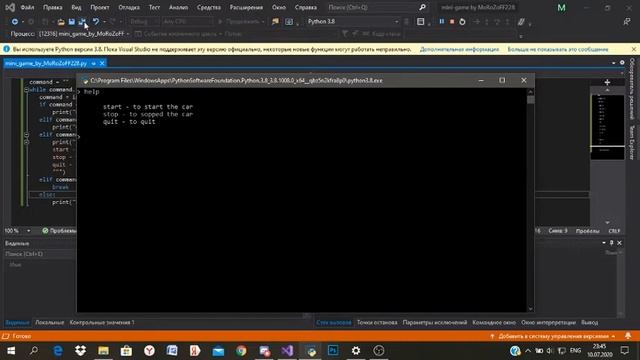Open the Правка menu
Image resolution: width=640 pixels, height=360 pixels.
(x=53, y=7)
